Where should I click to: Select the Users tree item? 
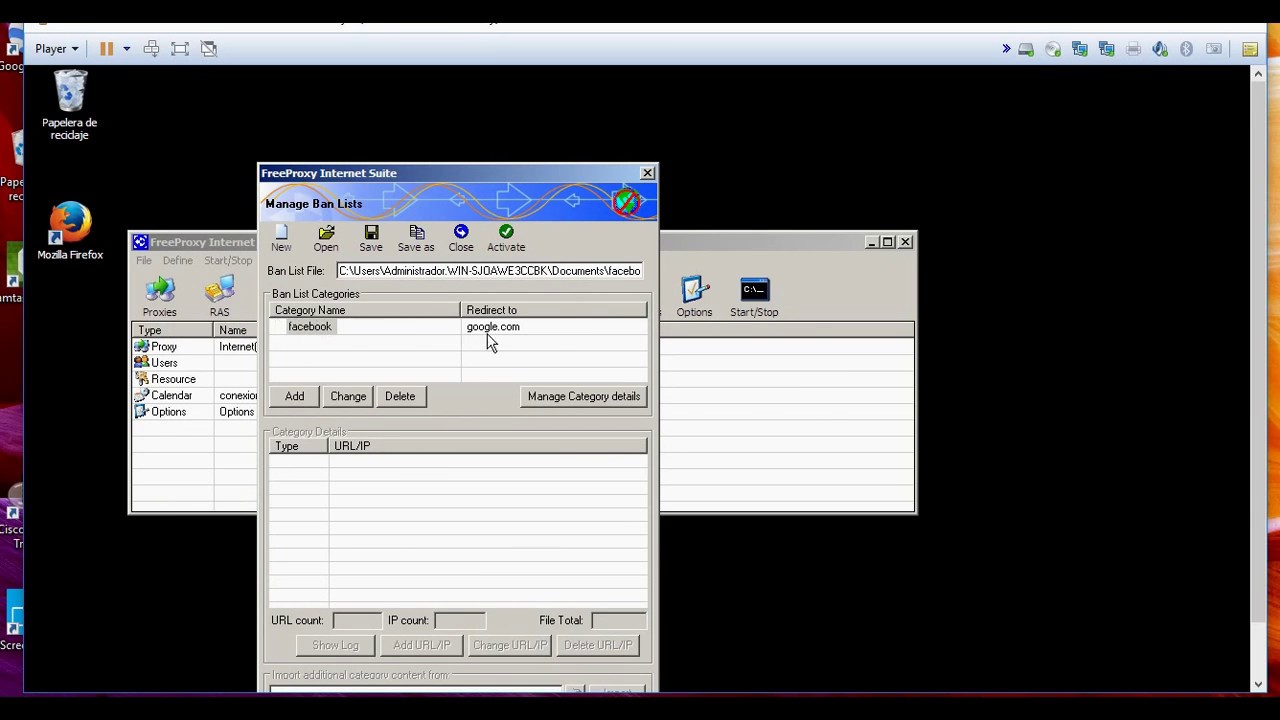164,363
